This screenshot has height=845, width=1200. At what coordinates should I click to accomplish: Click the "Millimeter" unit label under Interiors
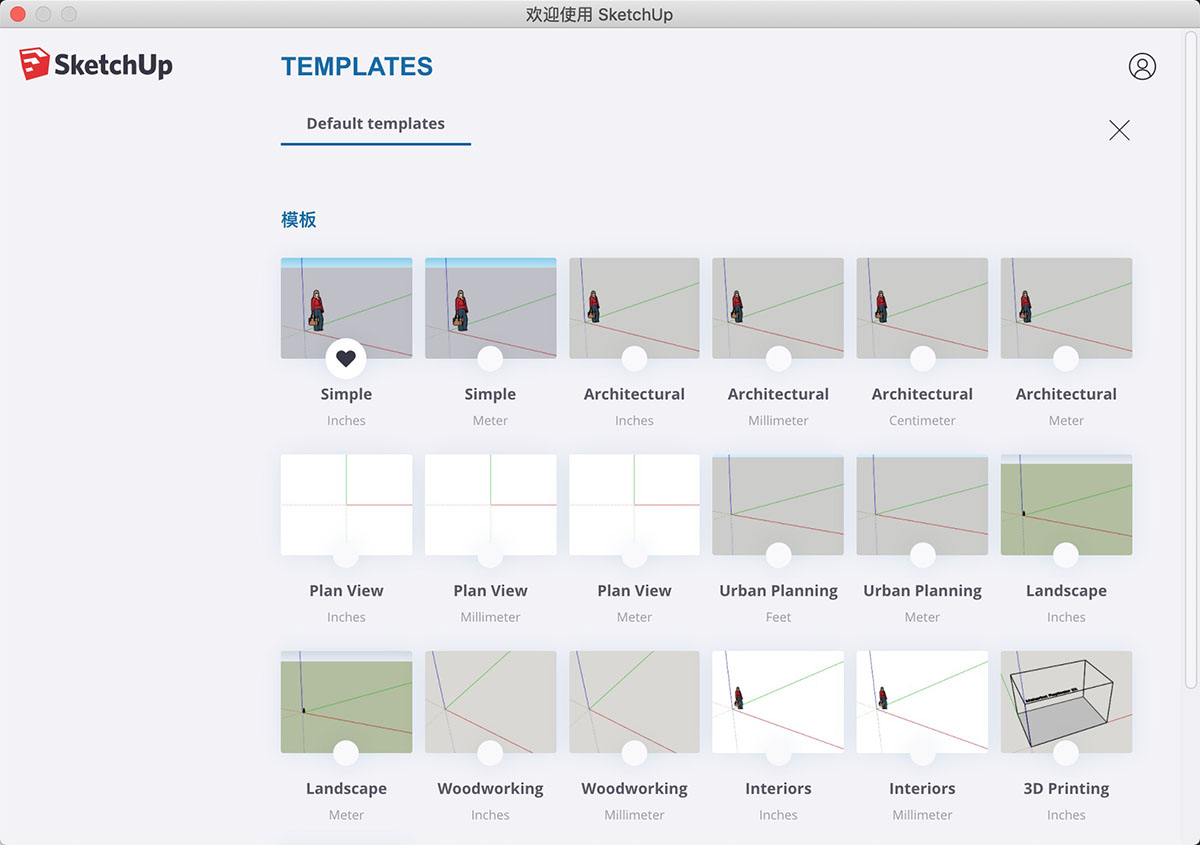tap(922, 815)
